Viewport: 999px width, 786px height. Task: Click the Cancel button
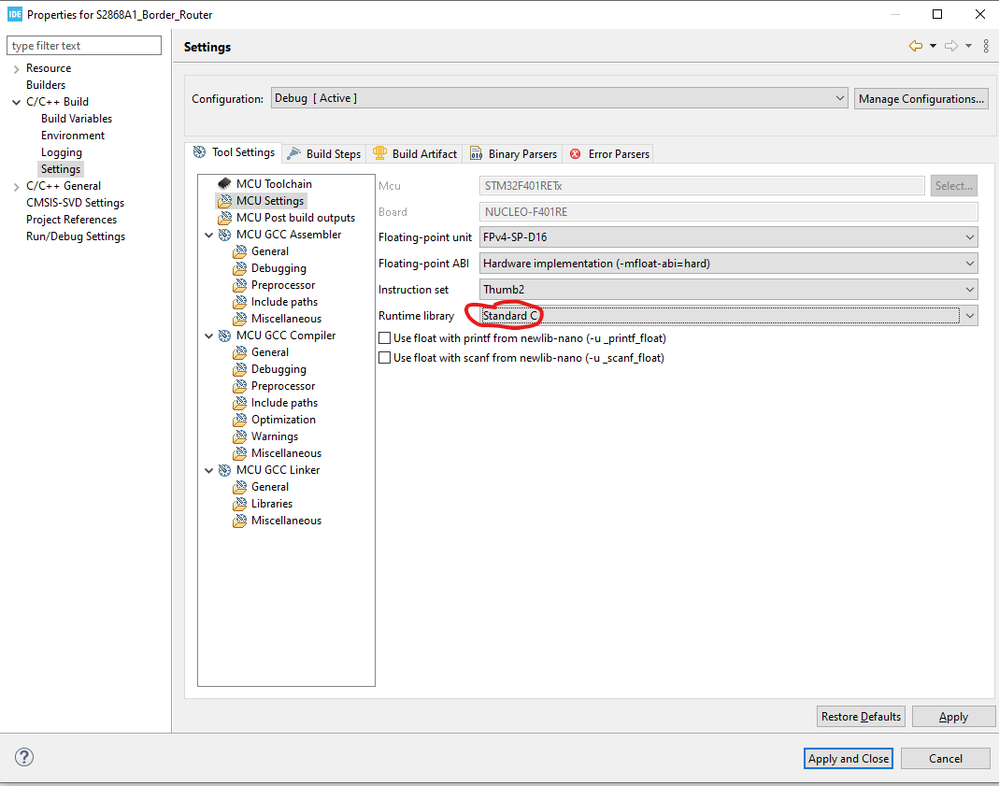(945, 758)
